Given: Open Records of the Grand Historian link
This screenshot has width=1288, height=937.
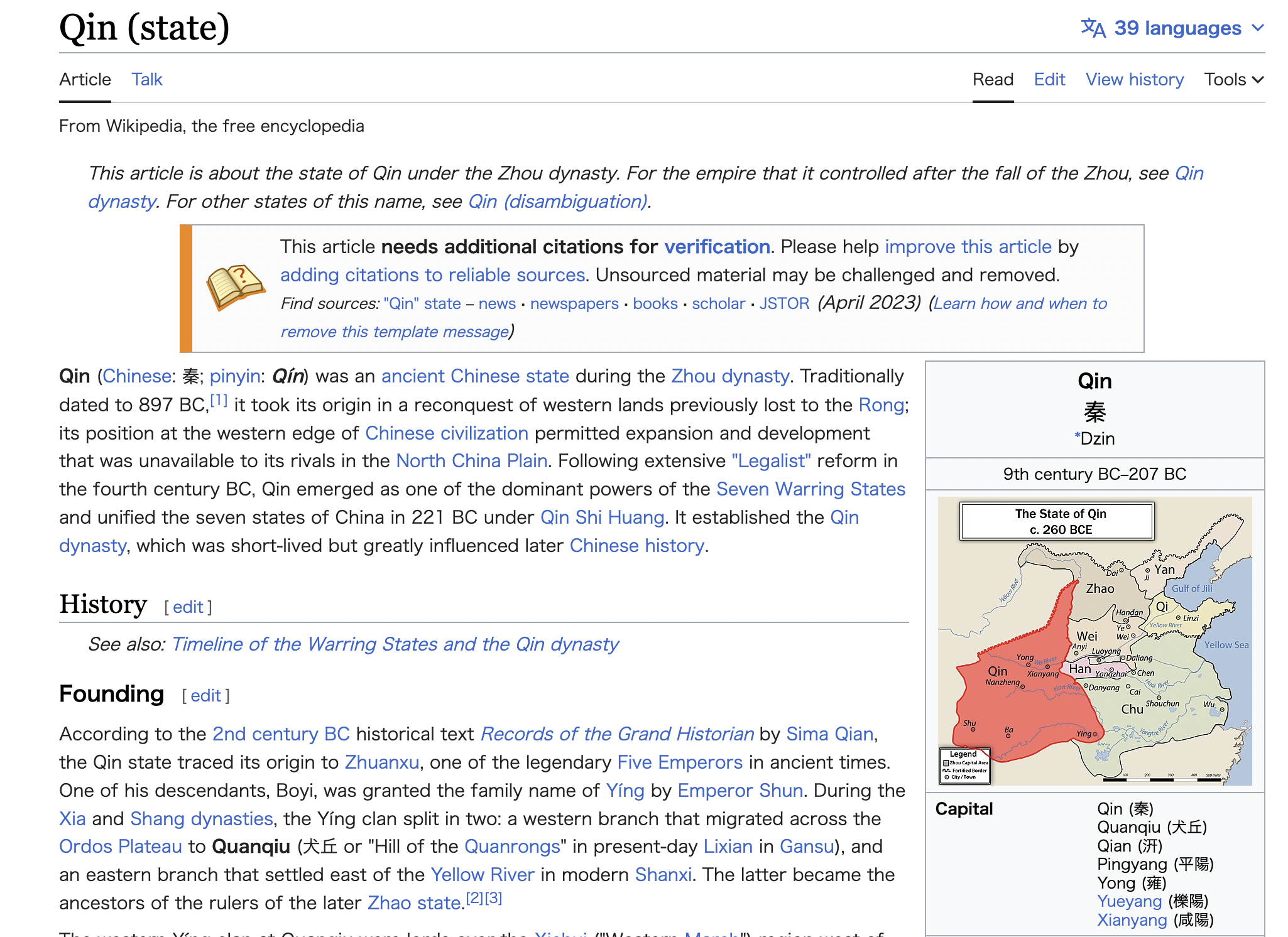Looking at the screenshot, I should tap(618, 734).
